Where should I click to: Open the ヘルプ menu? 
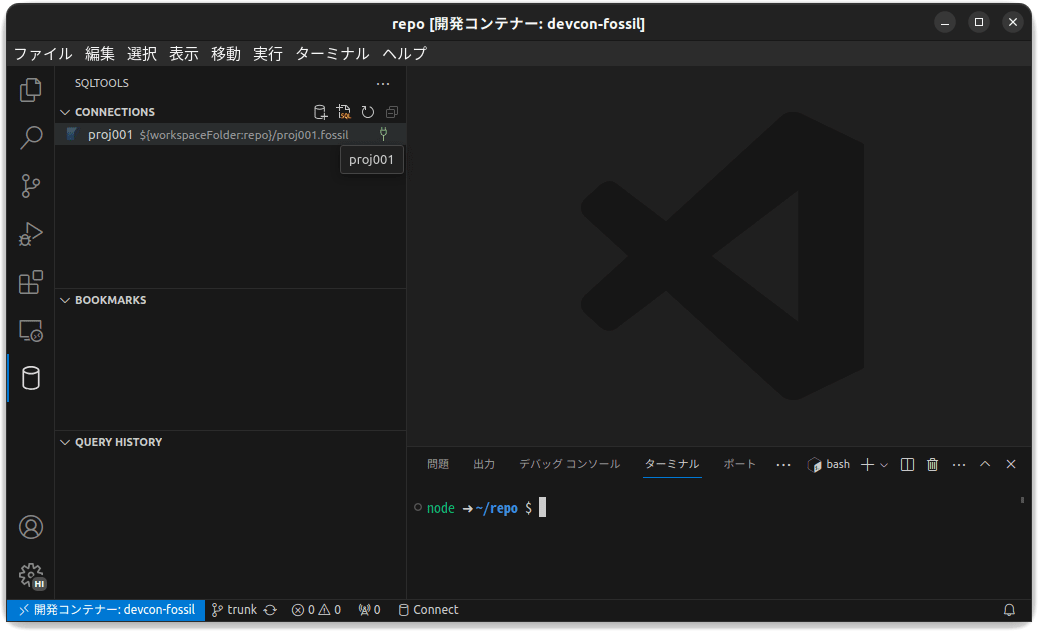404,54
